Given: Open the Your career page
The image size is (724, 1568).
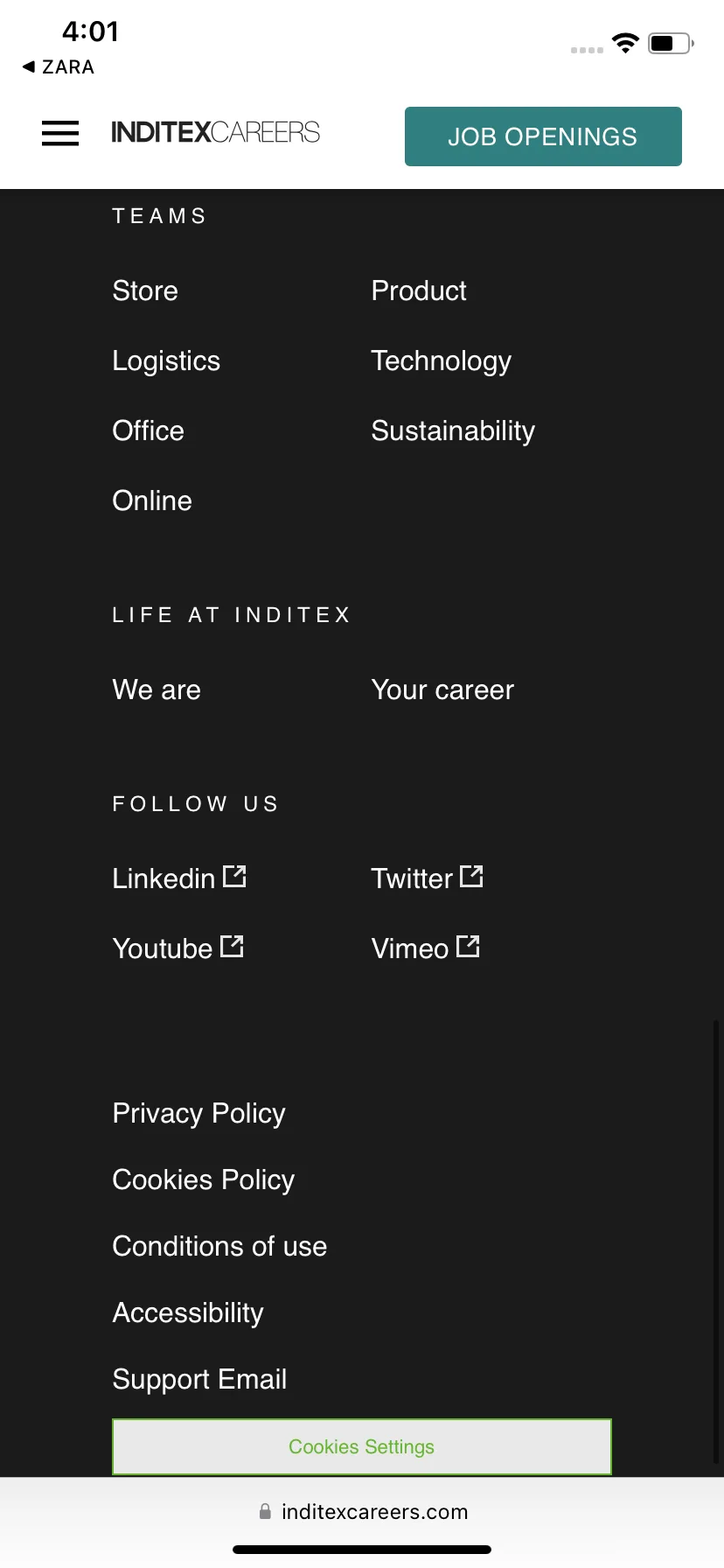Looking at the screenshot, I should point(442,689).
